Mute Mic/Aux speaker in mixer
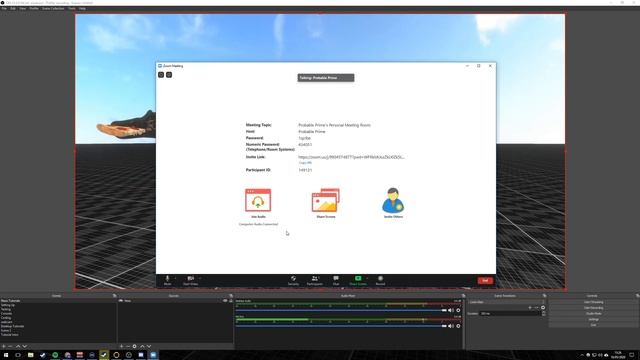Screen dimensions: 640x360 (451, 326)
